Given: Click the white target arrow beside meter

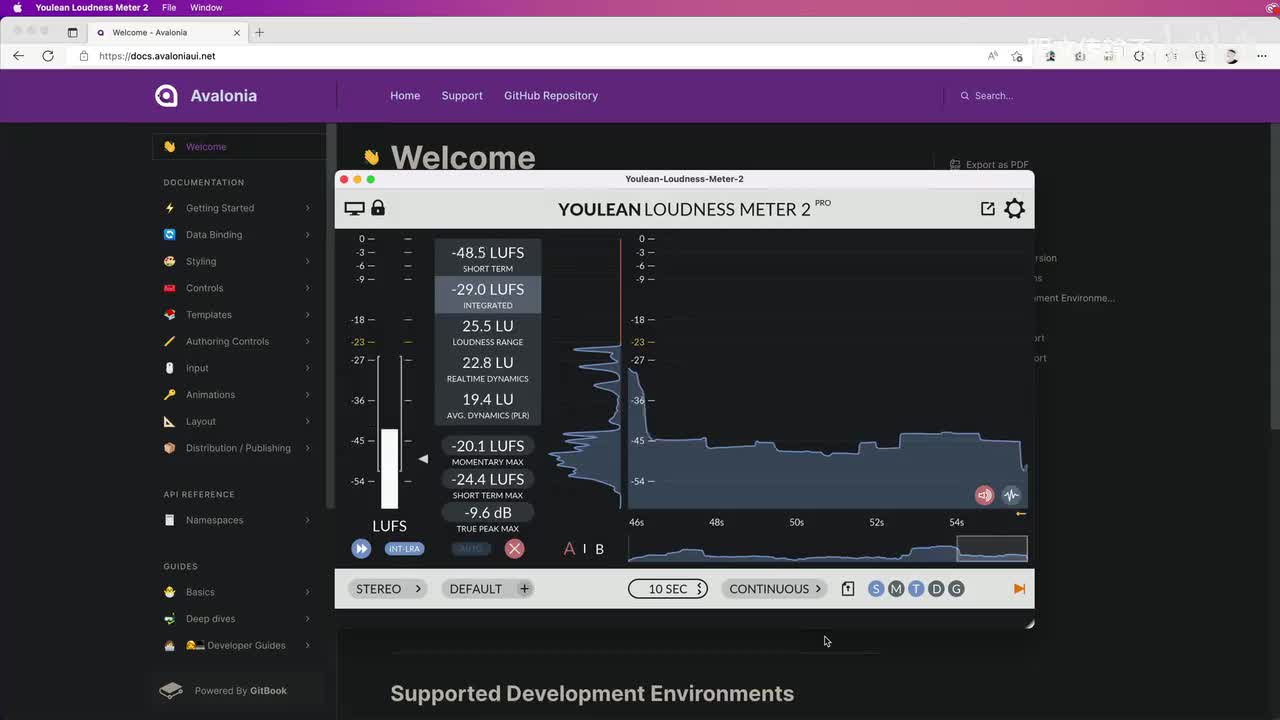Looking at the screenshot, I should pos(423,459).
